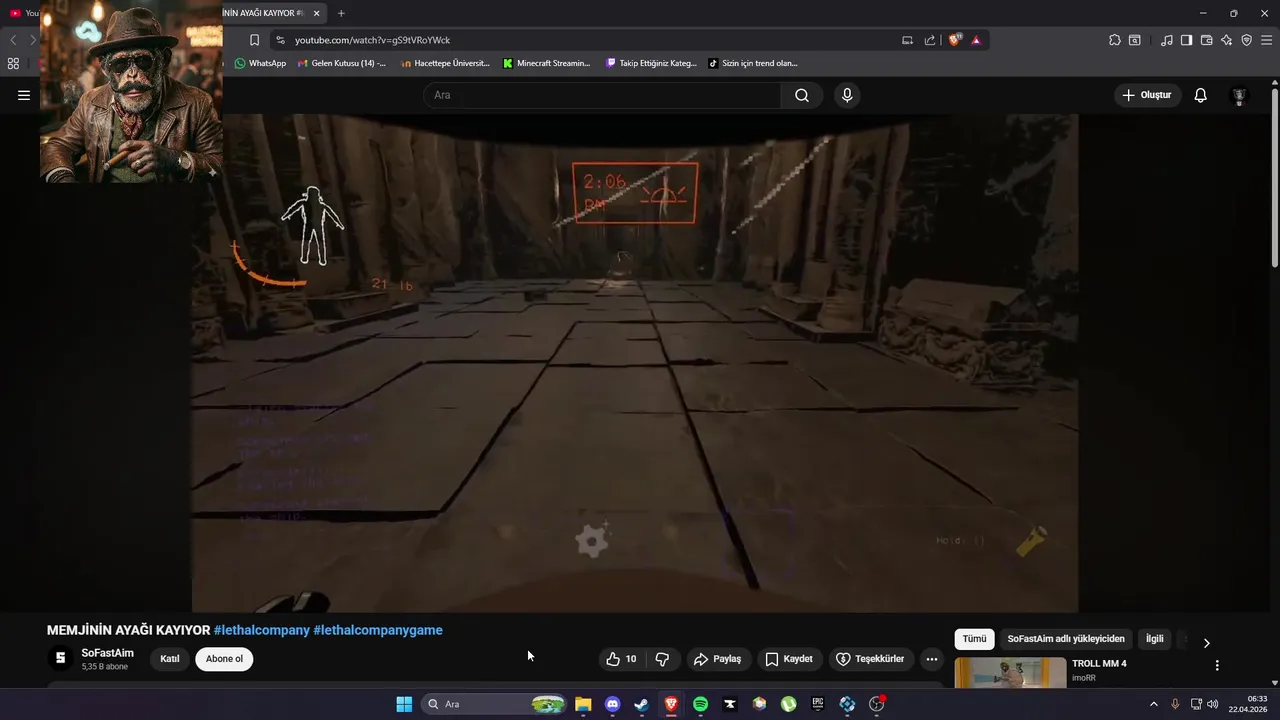
Task: Open options menu for TROLL MM 4
Action: pyautogui.click(x=1217, y=665)
